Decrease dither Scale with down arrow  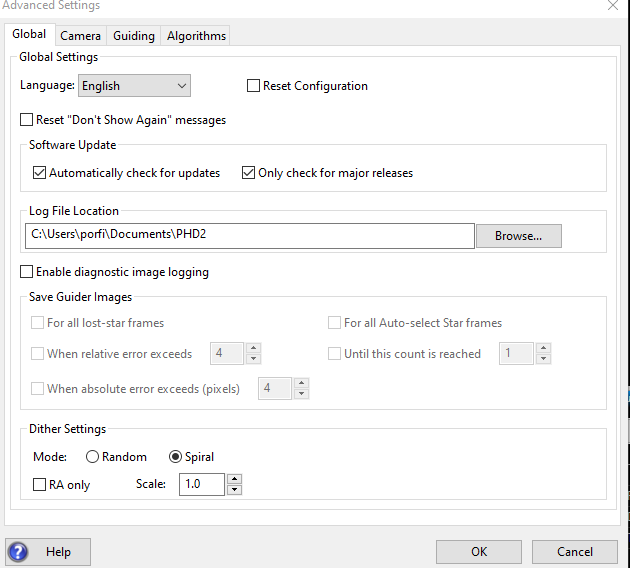pyautogui.click(x=234, y=490)
